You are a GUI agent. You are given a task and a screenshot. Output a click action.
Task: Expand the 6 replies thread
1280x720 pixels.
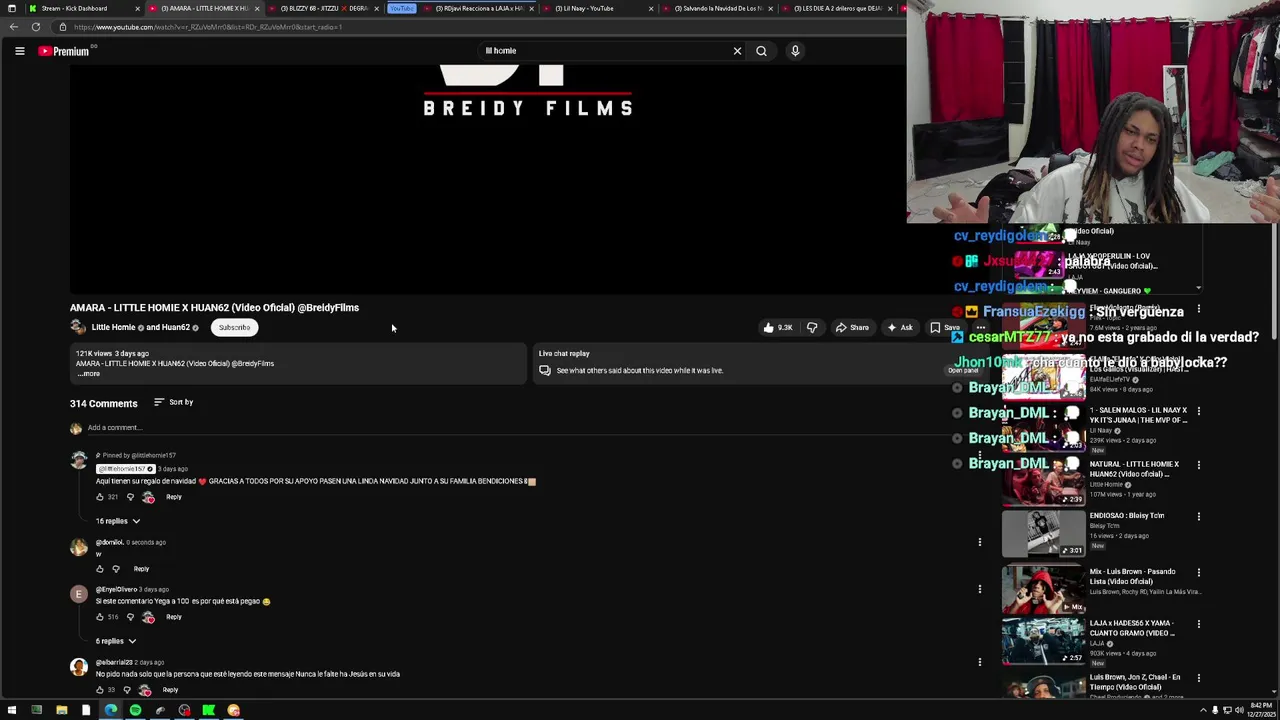tap(116, 641)
